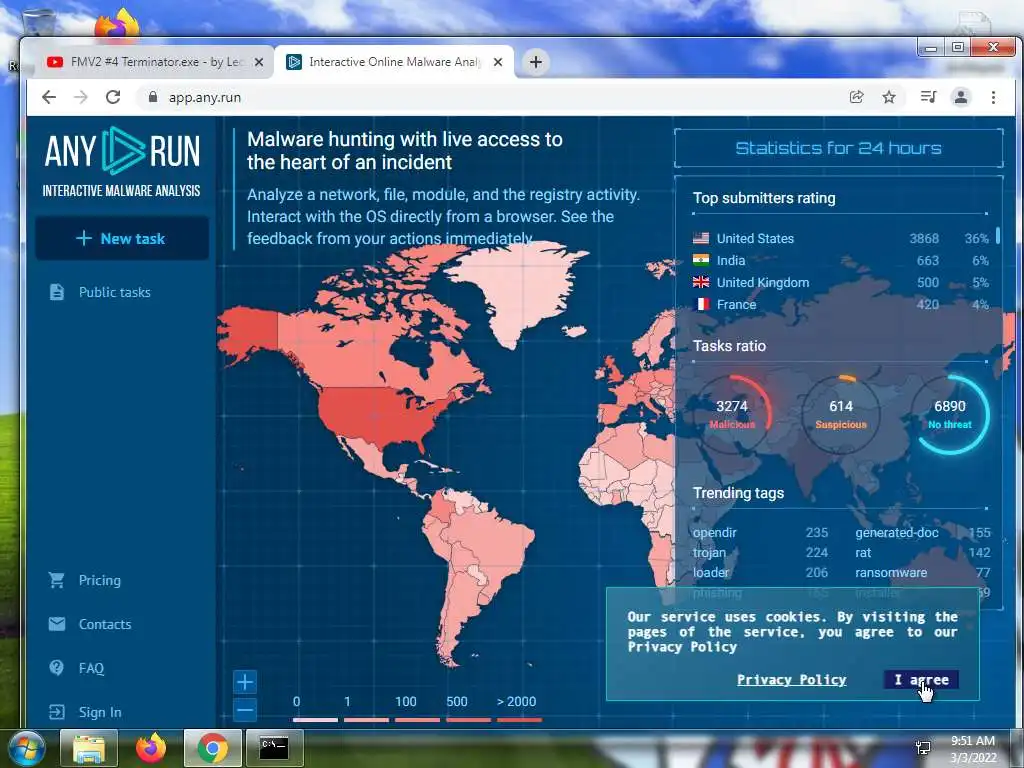Click the address bar showing app.any.run
This screenshot has height=768, width=1024.
pos(490,97)
